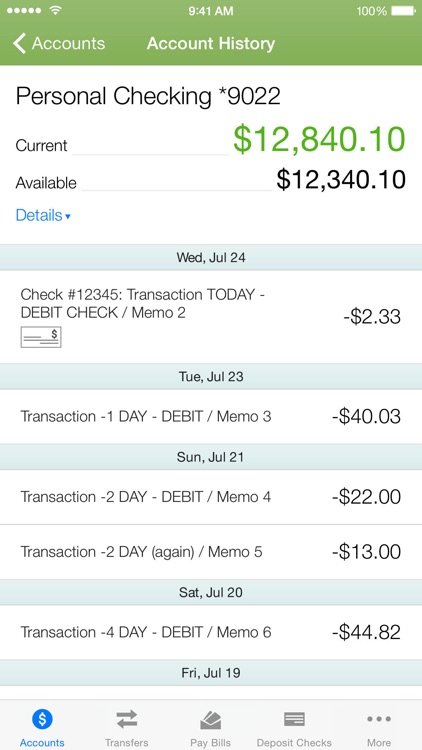Screen dimensions: 422x750
Task: Open the Check #12345 transaction row
Action: pyautogui.click(x=211, y=317)
